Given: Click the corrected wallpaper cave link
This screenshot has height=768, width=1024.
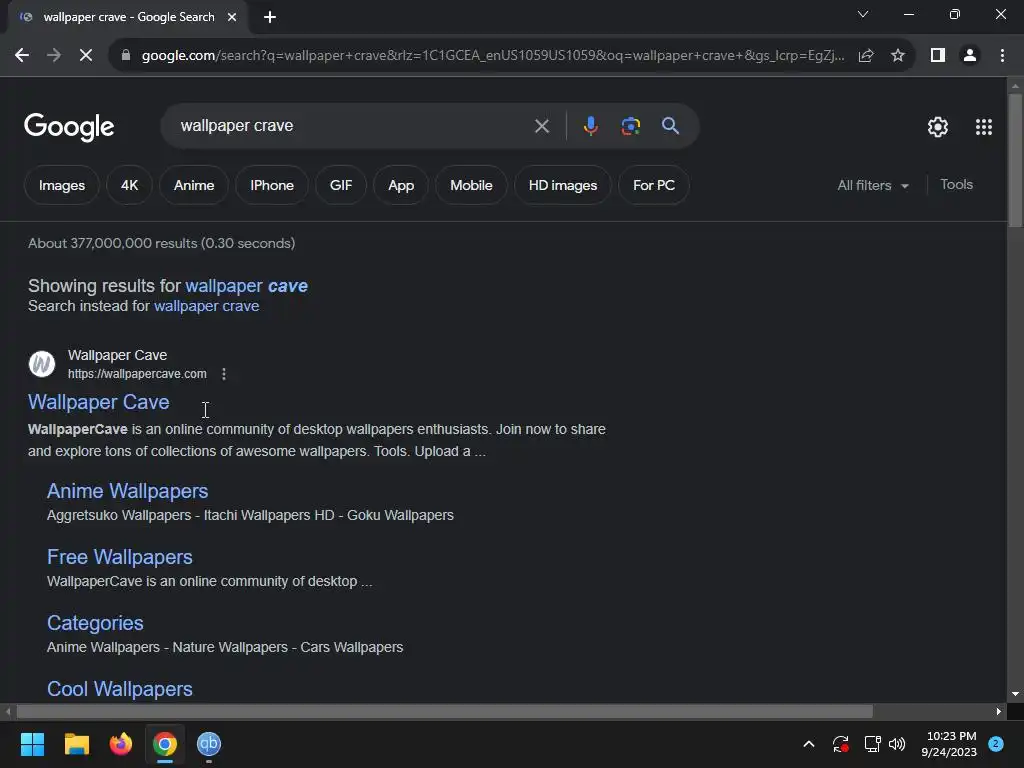Looking at the screenshot, I should (x=246, y=286).
